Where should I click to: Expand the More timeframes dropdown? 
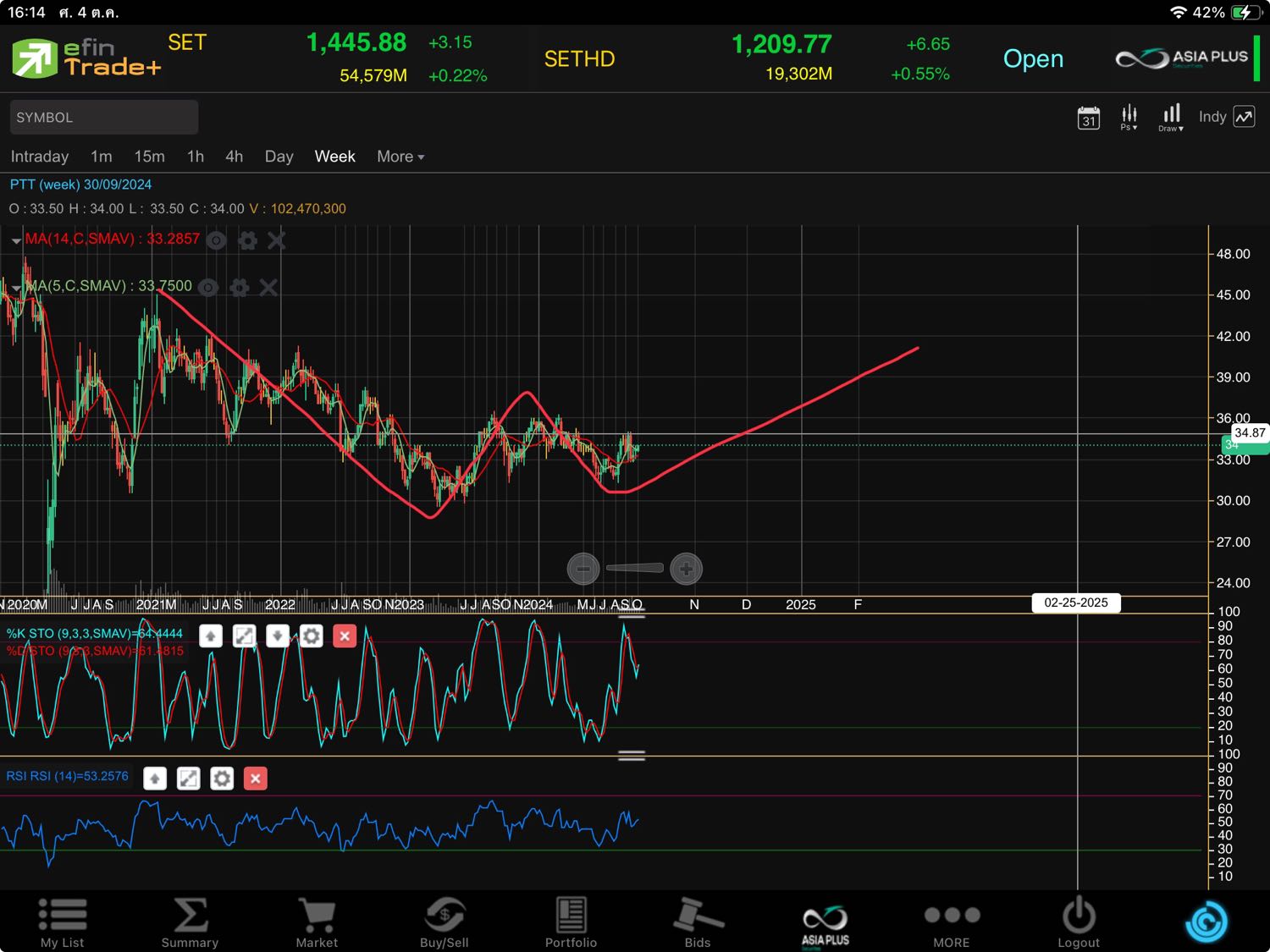[400, 157]
